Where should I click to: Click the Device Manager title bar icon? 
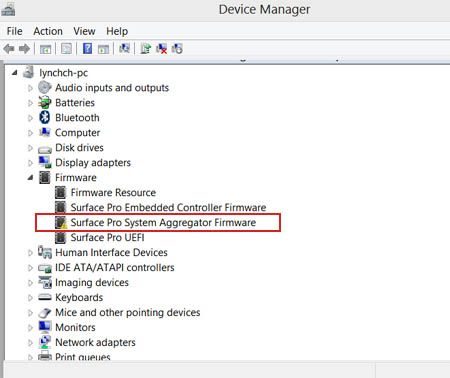[8, 9]
